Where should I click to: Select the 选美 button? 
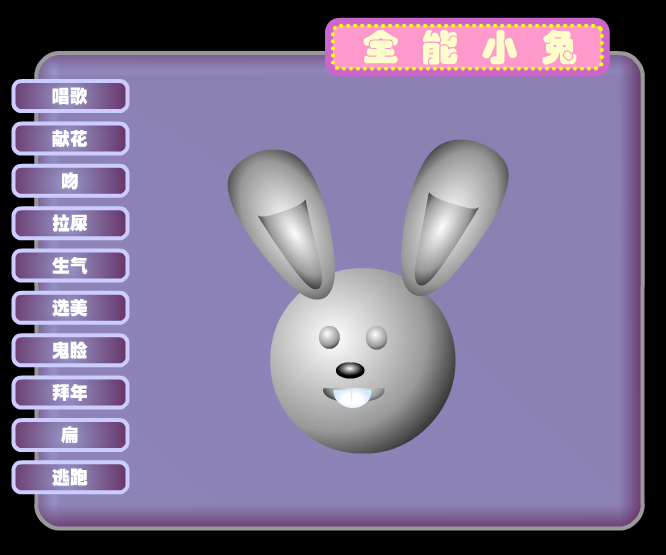[70, 308]
